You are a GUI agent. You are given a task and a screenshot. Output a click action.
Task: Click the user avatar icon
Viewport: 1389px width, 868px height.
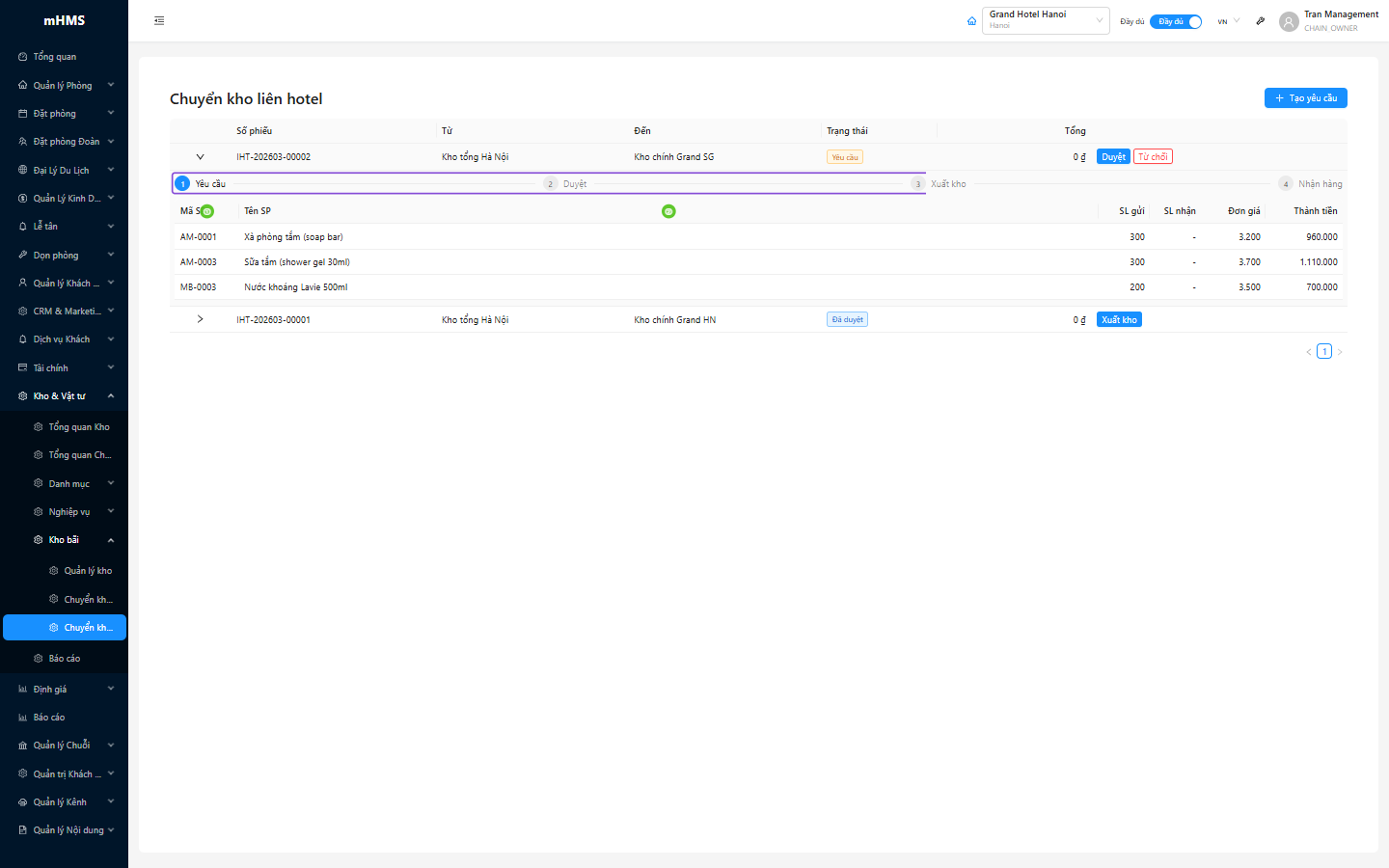pos(1289,21)
